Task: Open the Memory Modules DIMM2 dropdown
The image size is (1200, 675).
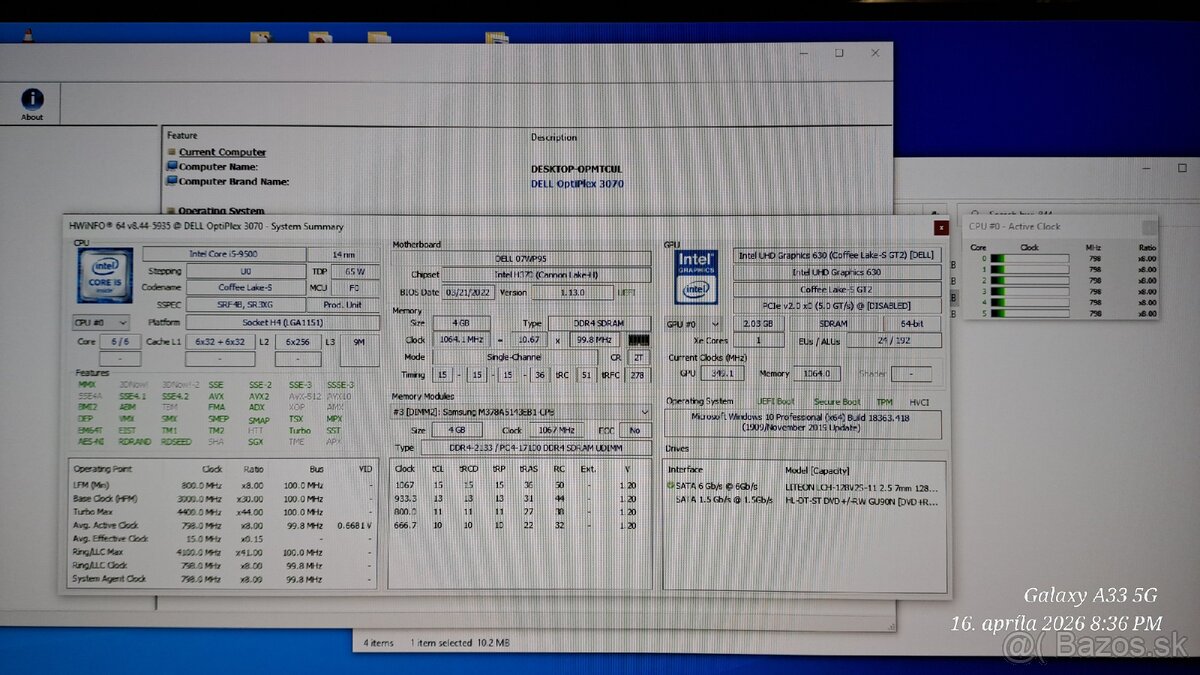Action: coord(646,413)
